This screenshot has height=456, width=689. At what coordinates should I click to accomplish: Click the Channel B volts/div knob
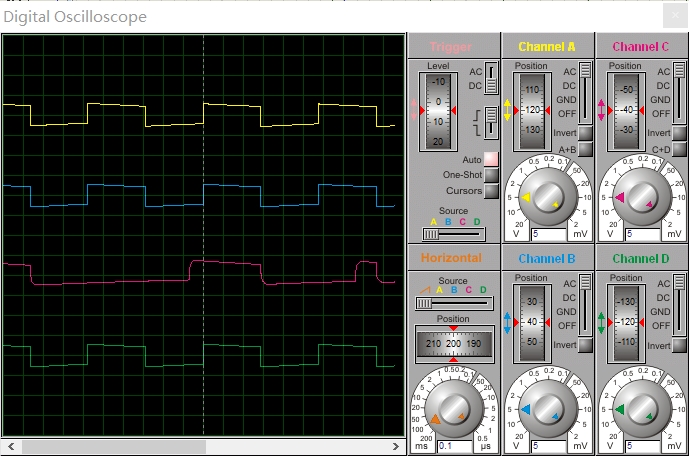(x=547, y=409)
